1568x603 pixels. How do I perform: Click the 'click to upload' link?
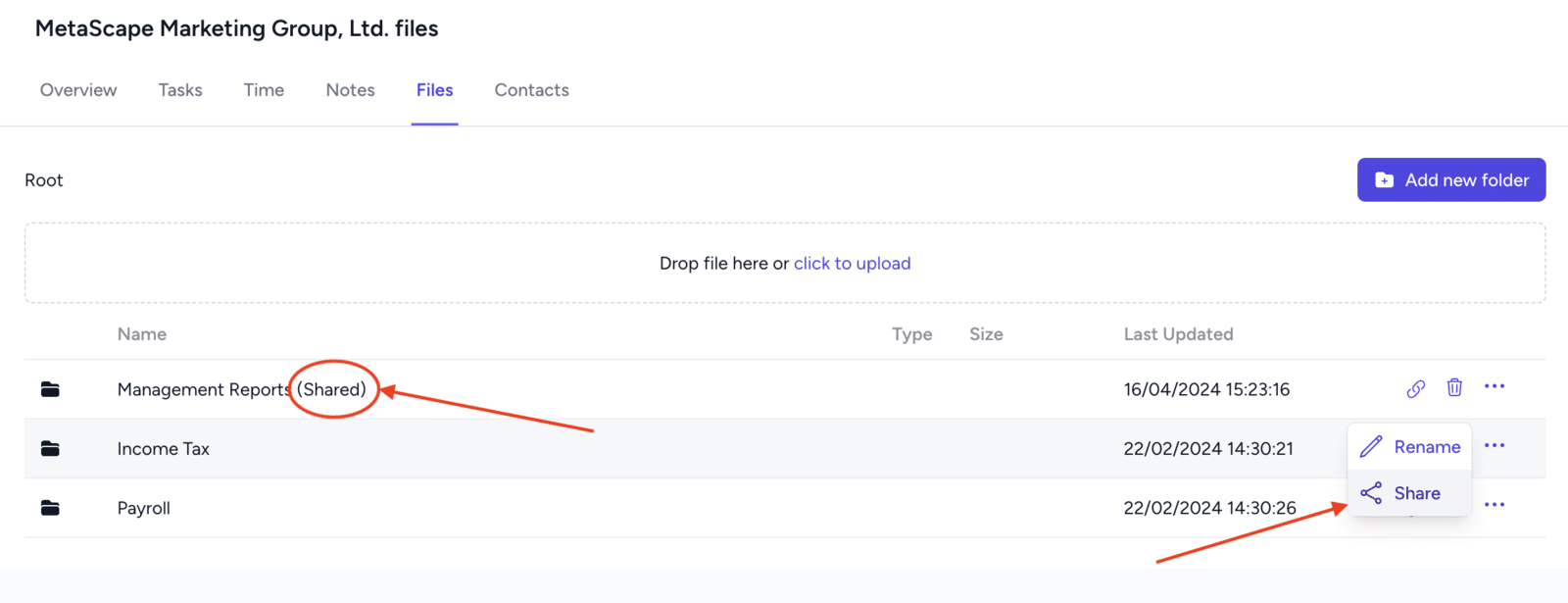point(852,264)
